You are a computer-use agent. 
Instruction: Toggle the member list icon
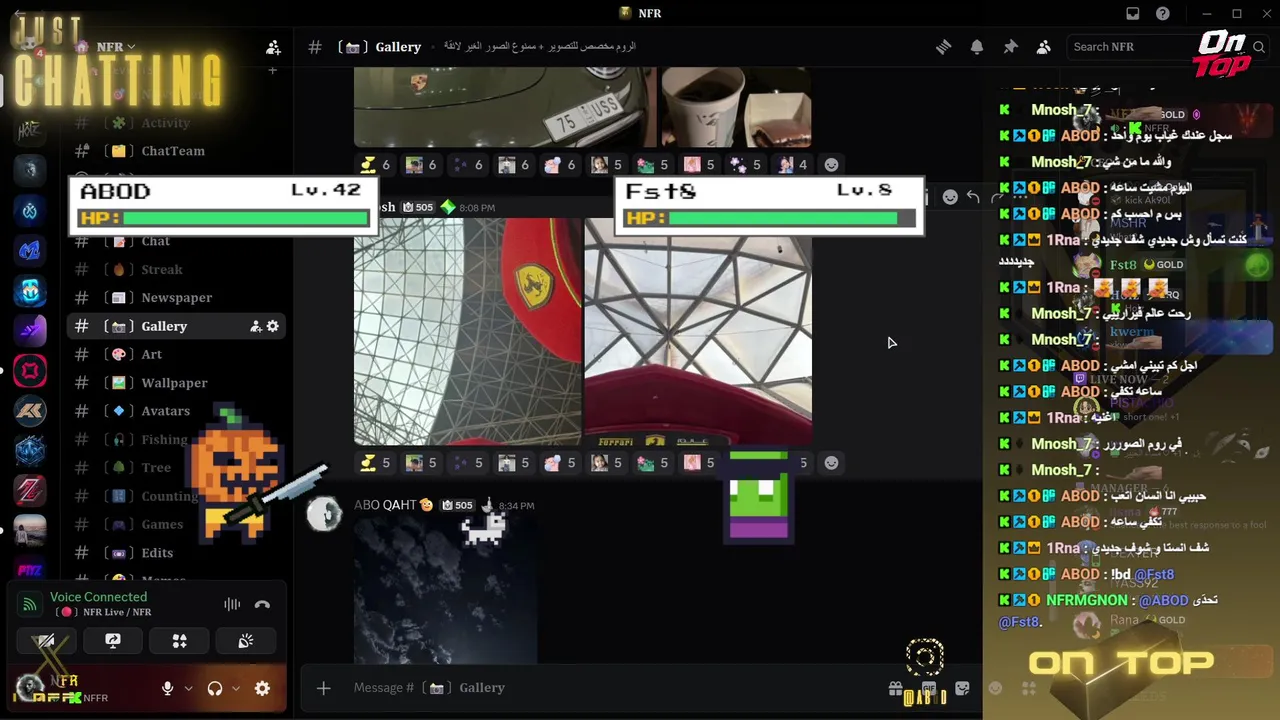pyautogui.click(x=1044, y=47)
